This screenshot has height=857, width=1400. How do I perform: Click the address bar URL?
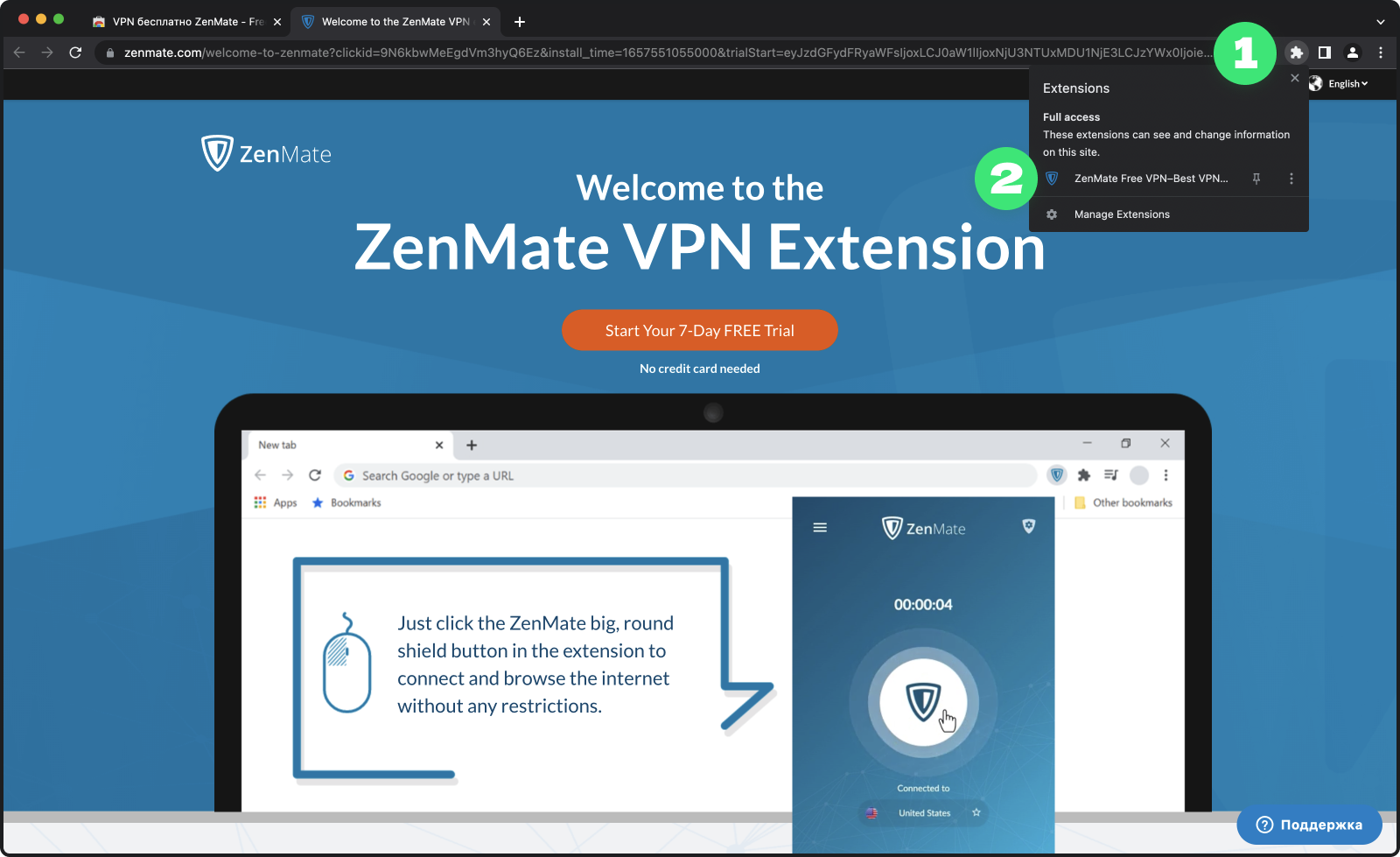pos(668,53)
